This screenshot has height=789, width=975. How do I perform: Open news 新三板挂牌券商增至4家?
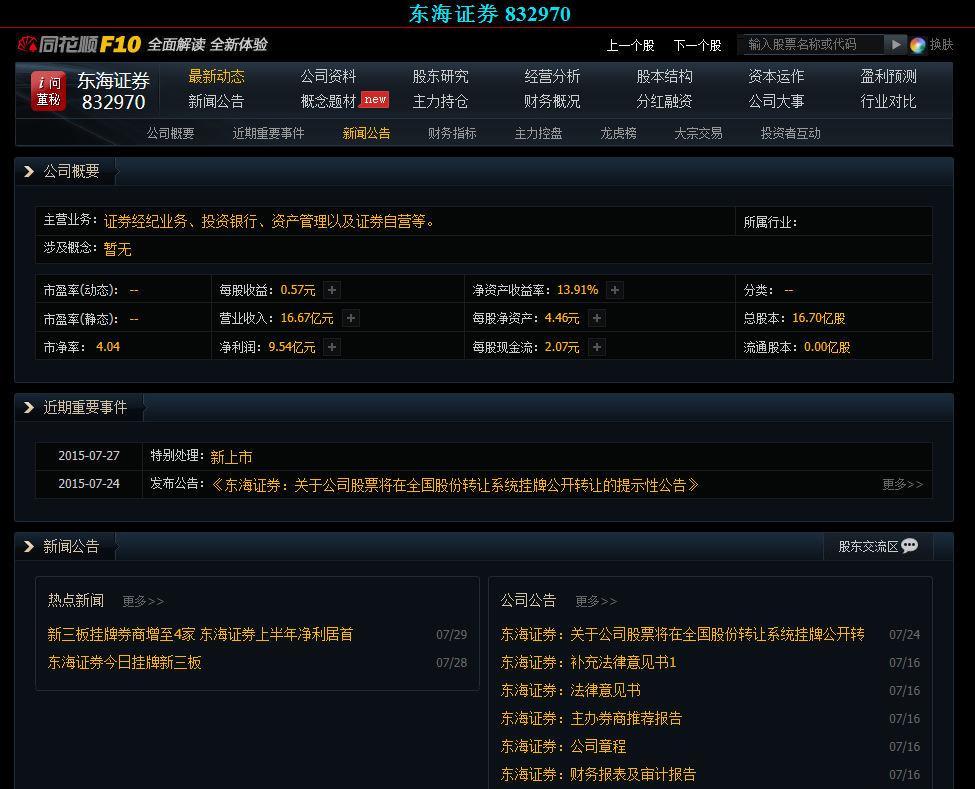[x=200, y=634]
